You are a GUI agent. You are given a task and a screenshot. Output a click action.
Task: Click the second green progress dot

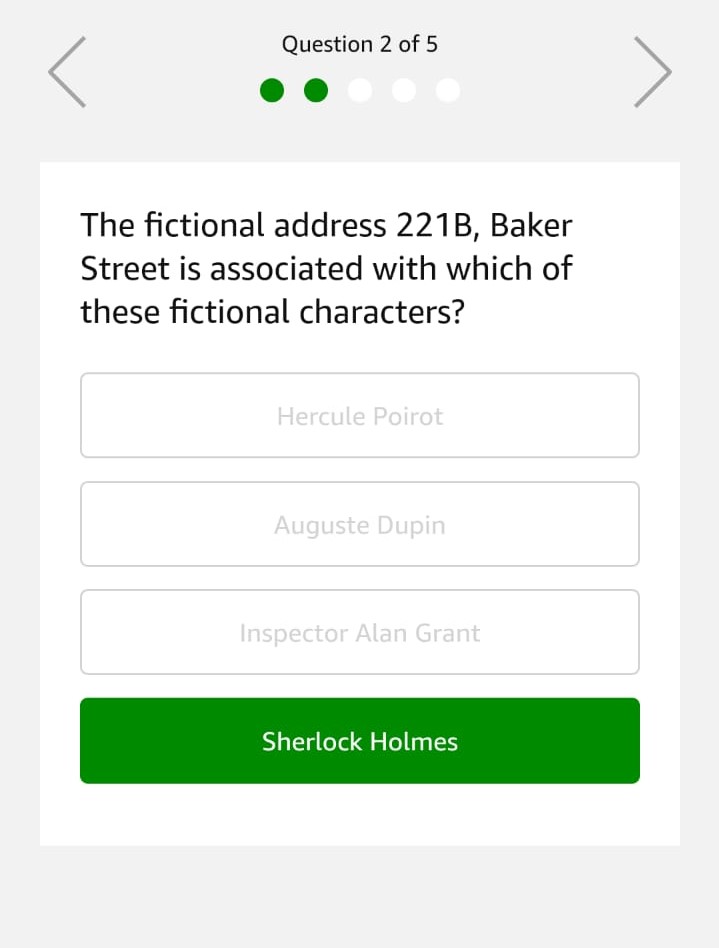(x=316, y=91)
